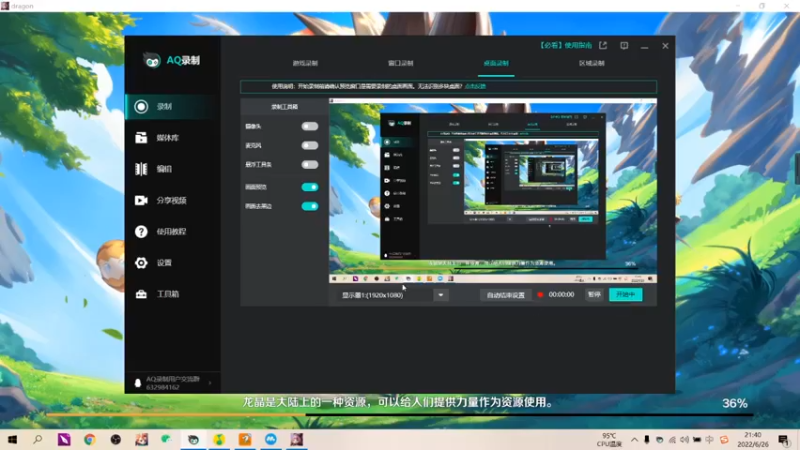This screenshot has height=450, width=800.
Task: Open the 【必看】使用指南 link
Action: (x=565, y=45)
